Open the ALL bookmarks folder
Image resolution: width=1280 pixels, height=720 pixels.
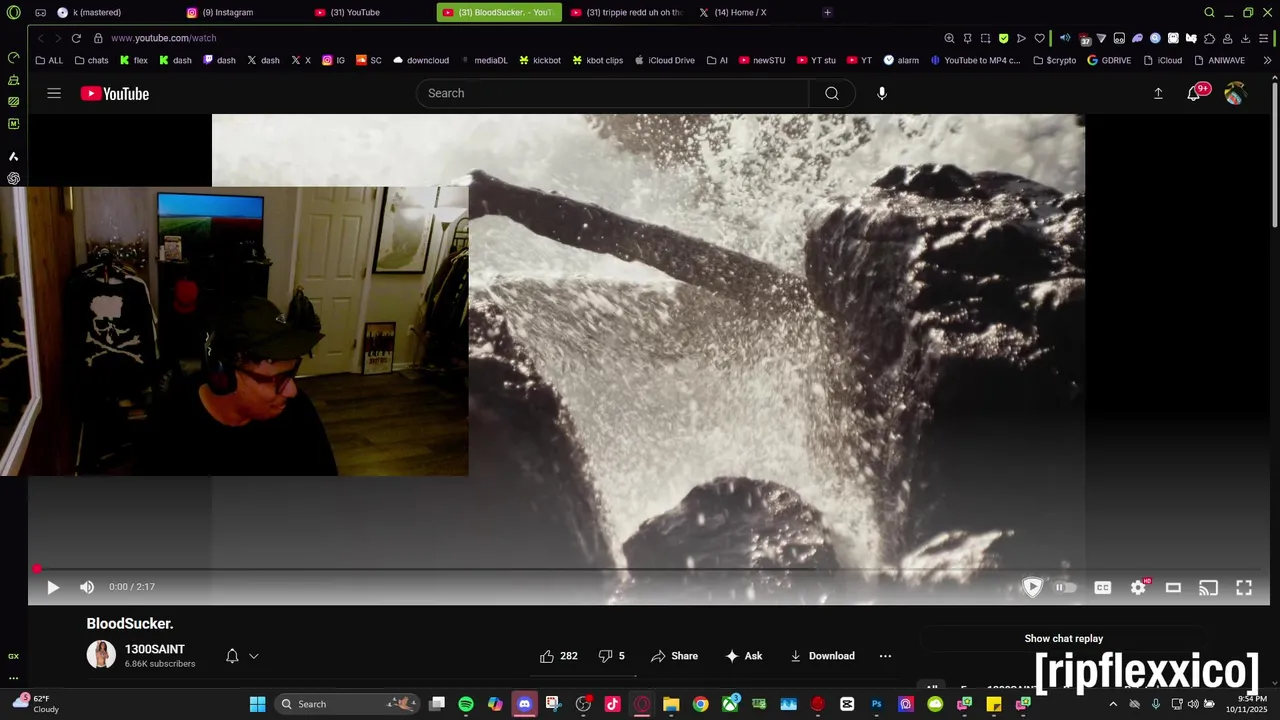(49, 60)
